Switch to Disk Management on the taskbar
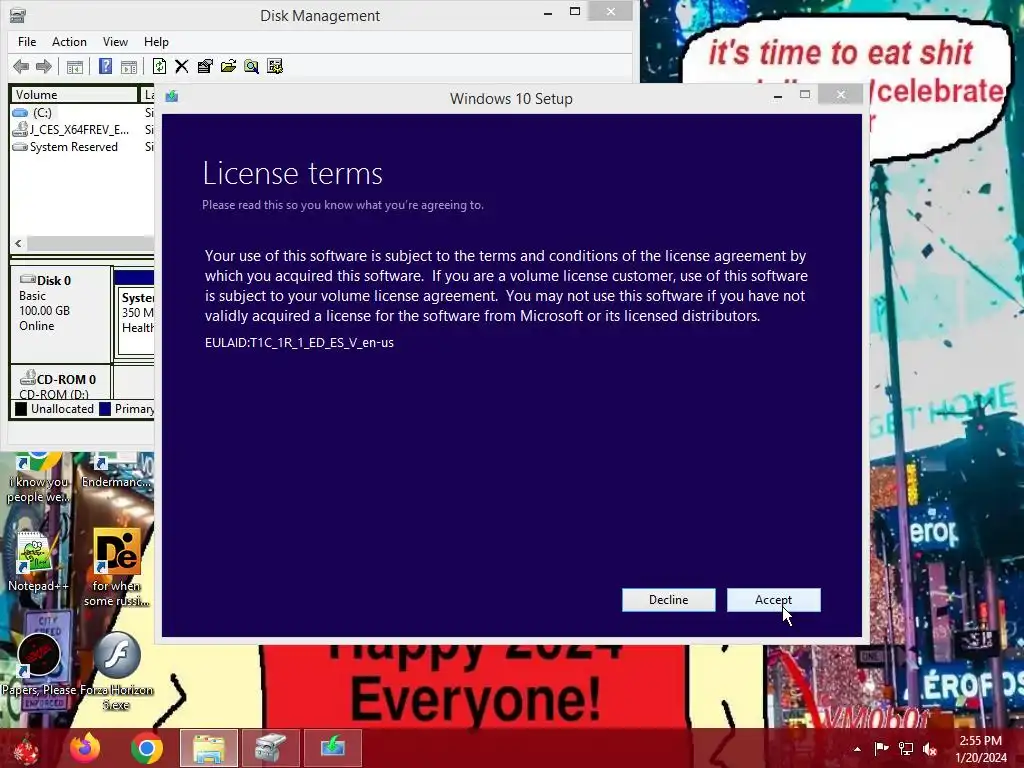The width and height of the screenshot is (1024, 768). pyautogui.click(x=270, y=748)
